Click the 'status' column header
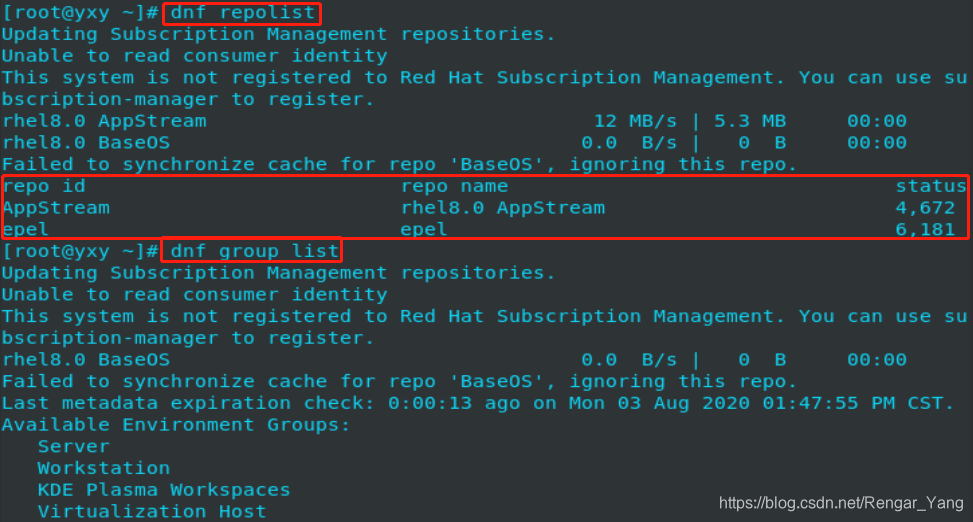Screen dimensions: 973x522 (931, 186)
